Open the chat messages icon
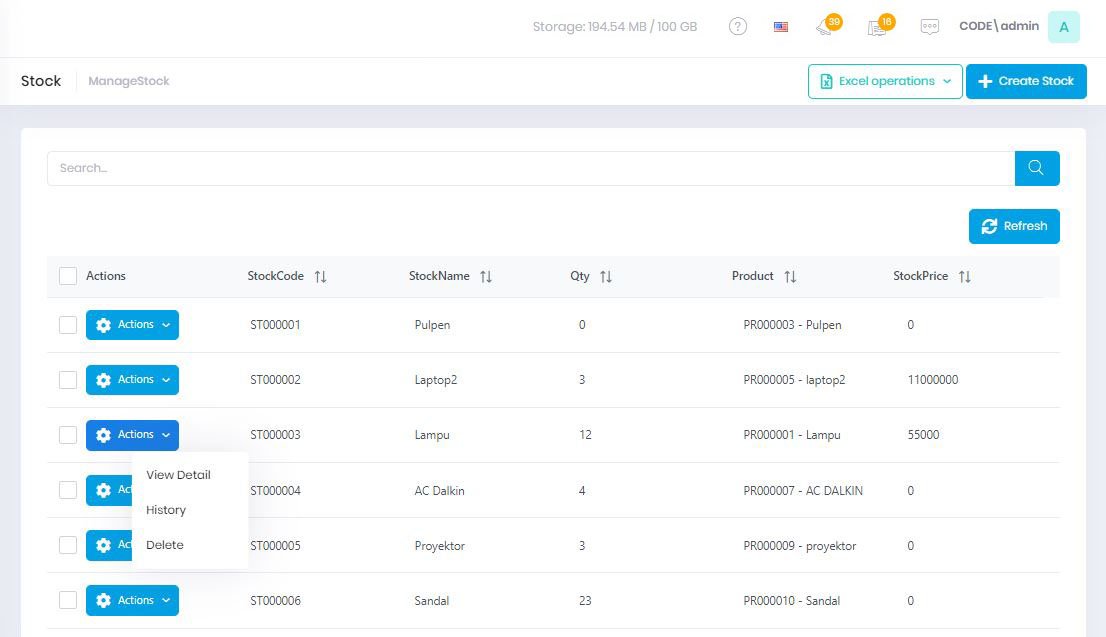Screen dimensions: 1106x637 pos(930,27)
